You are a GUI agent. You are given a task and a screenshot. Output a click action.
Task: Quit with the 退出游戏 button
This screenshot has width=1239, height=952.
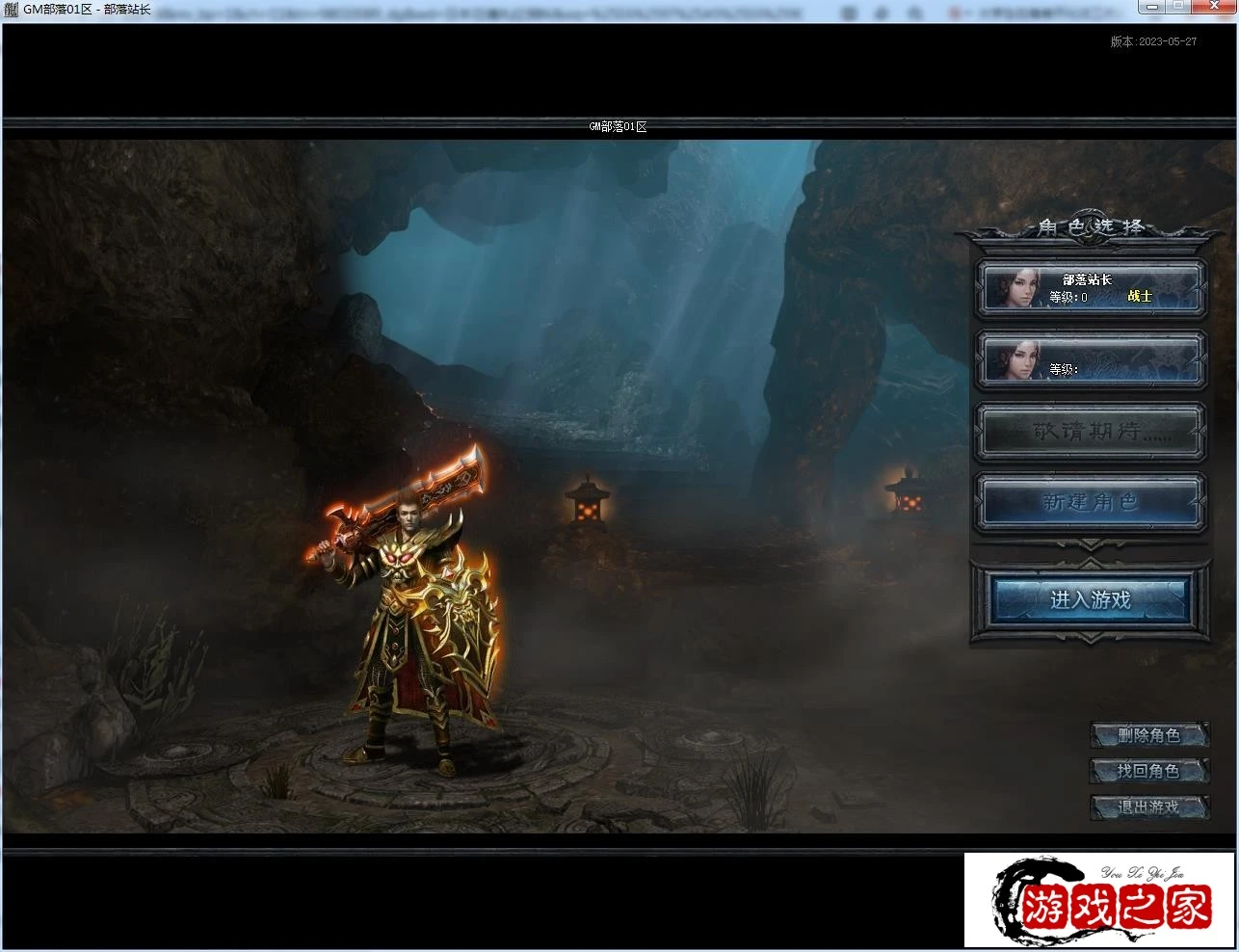point(1149,807)
